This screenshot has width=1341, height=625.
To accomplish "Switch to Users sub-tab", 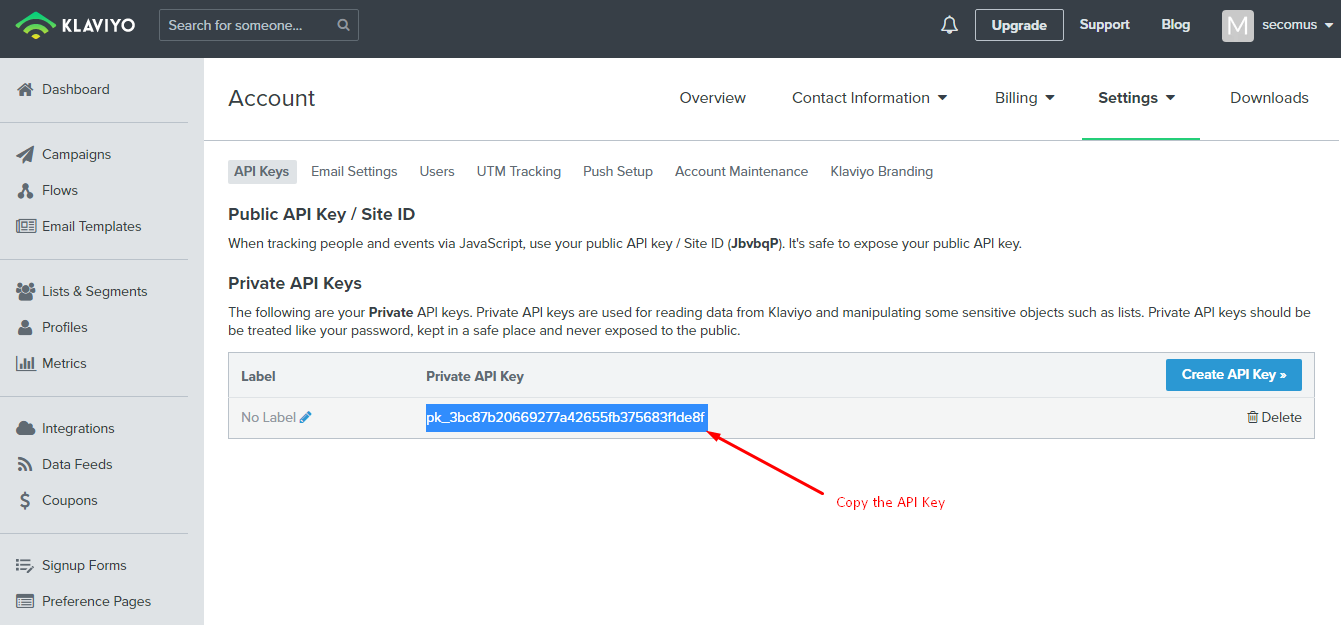I will click(437, 172).
